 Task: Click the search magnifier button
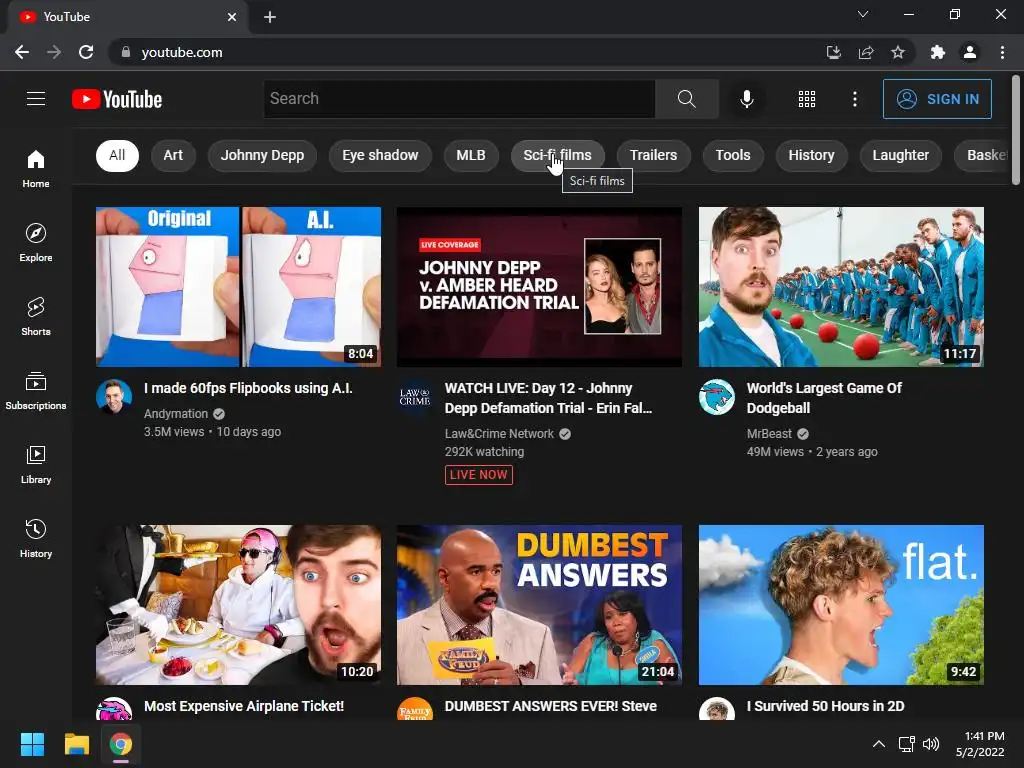(686, 99)
